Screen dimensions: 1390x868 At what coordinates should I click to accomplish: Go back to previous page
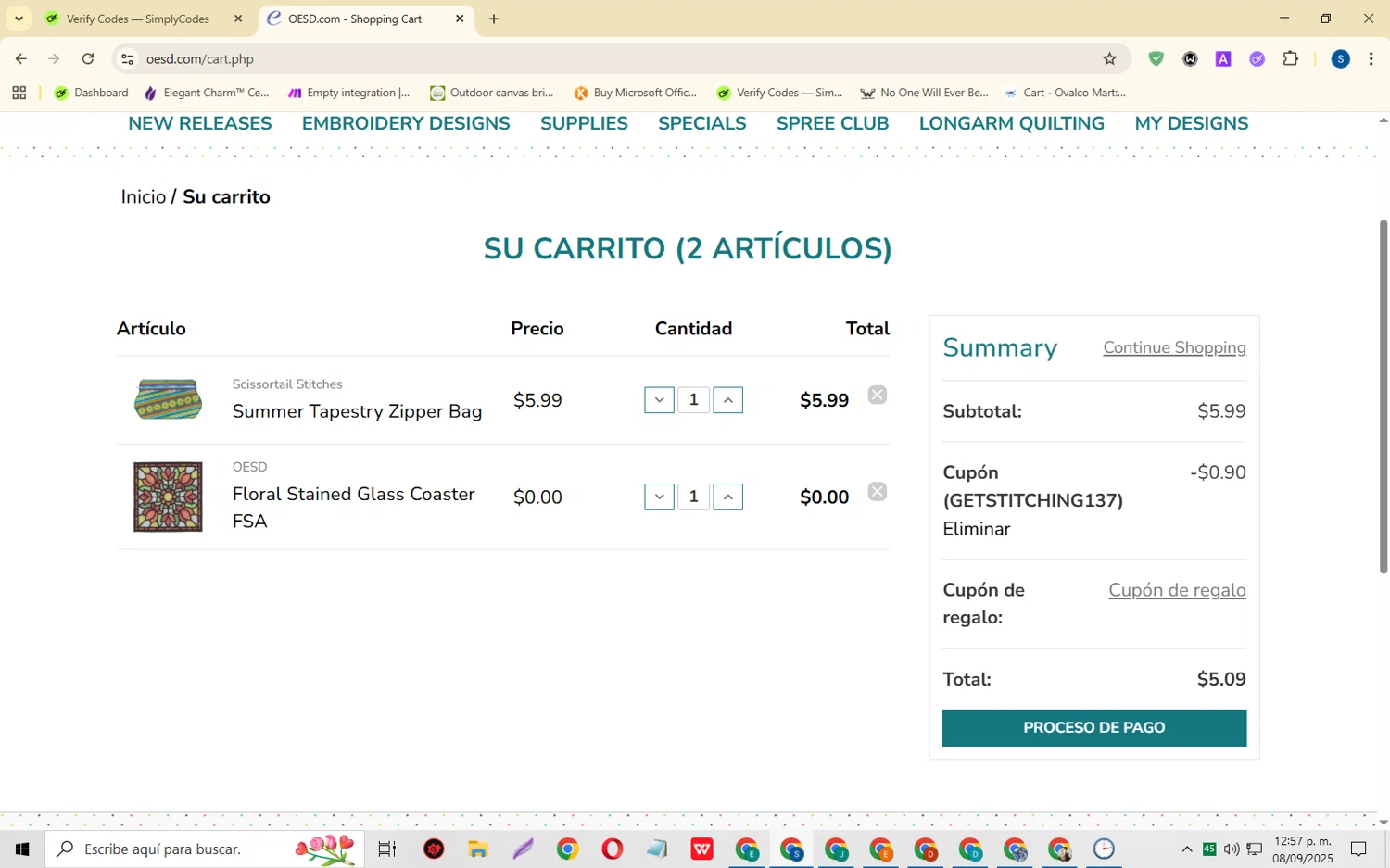[20, 58]
